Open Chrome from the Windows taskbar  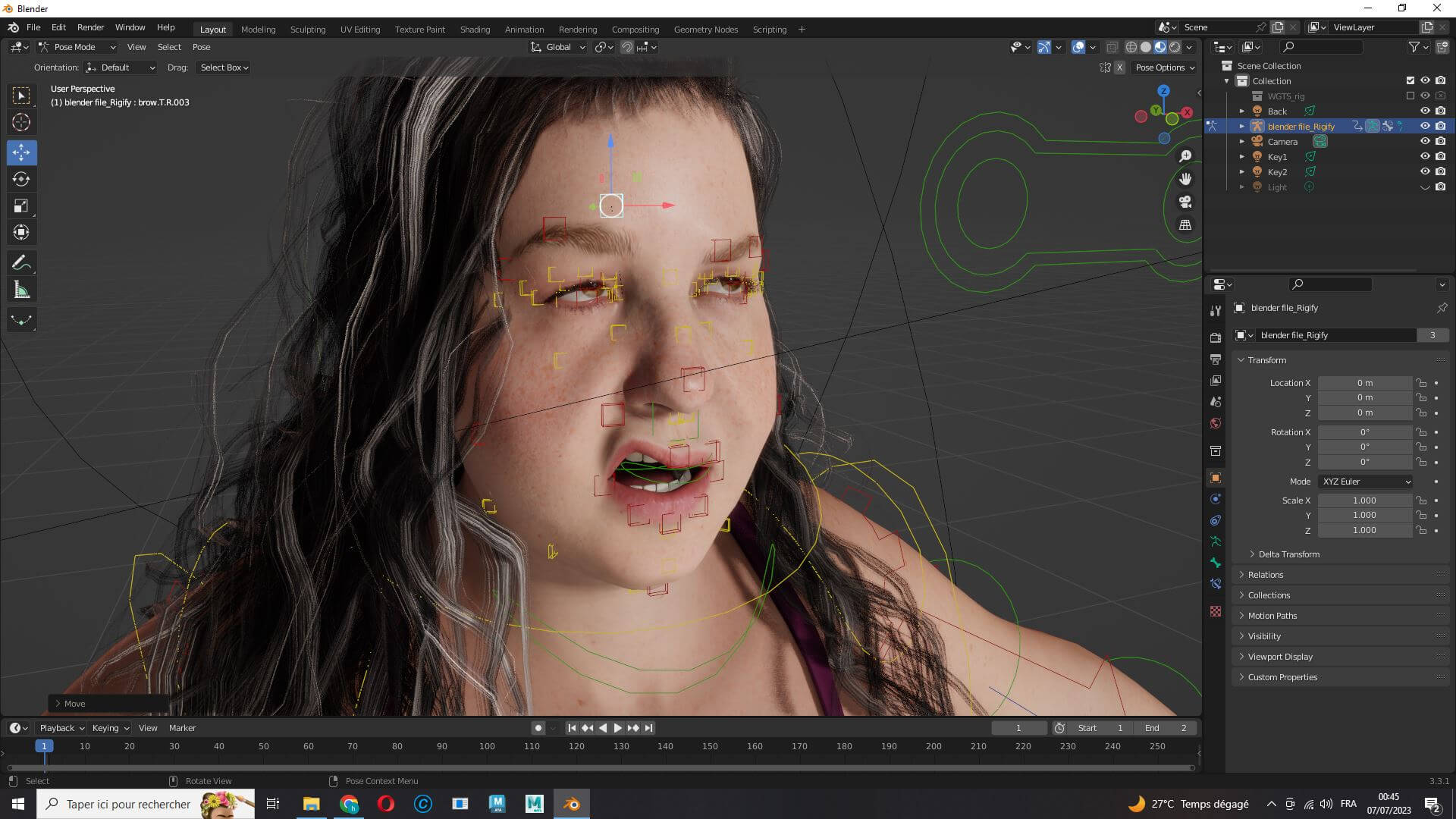point(349,804)
